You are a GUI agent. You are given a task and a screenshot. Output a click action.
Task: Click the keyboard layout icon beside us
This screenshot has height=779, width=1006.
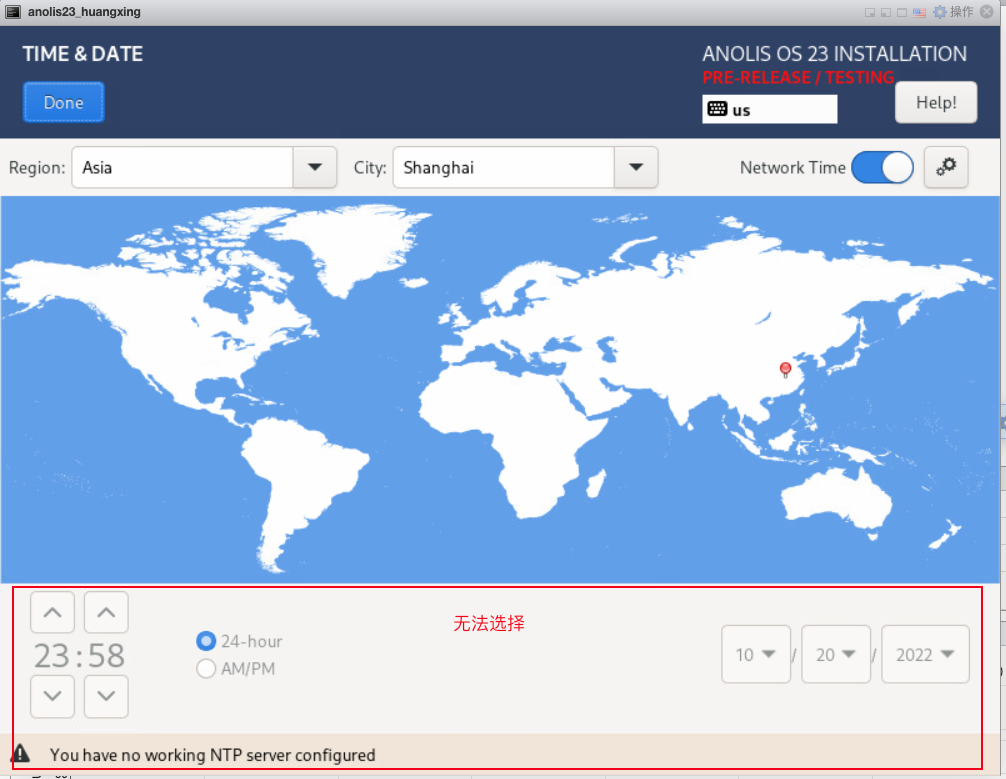point(717,110)
